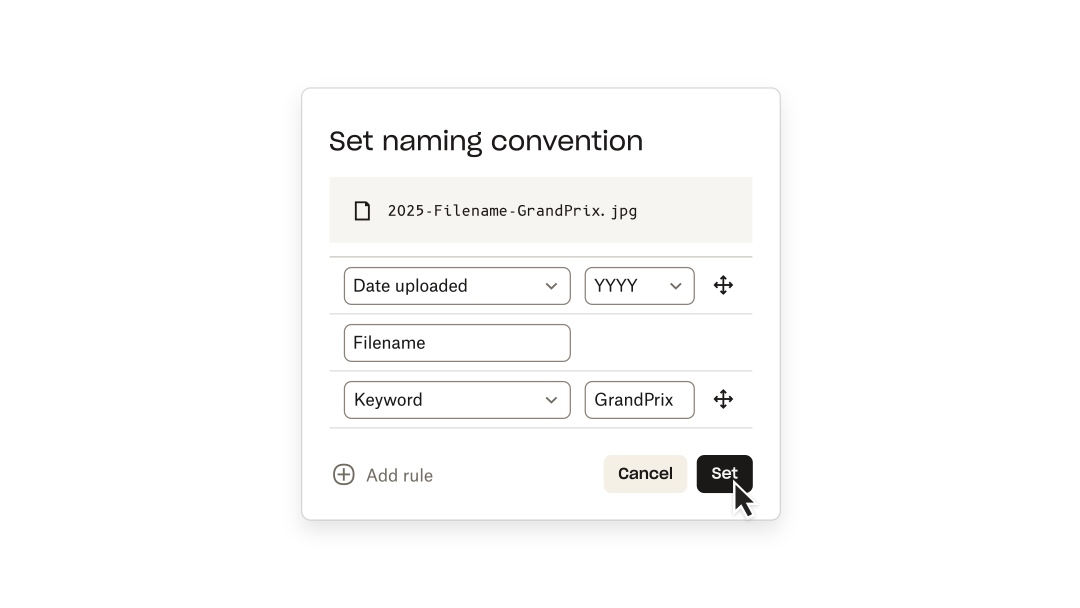This screenshot has height=608, width=1080.
Task: Click the .jpg extension in the preview
Action: click(x=622, y=211)
